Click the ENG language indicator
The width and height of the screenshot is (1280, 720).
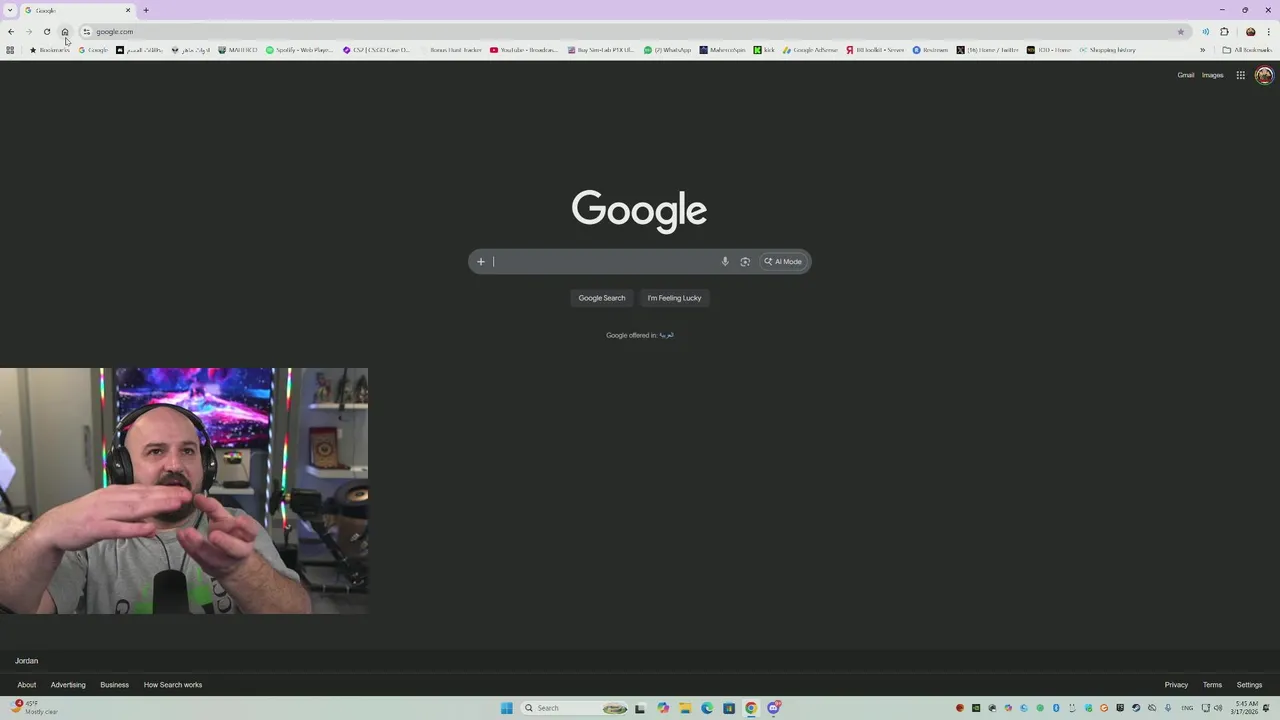[1187, 708]
